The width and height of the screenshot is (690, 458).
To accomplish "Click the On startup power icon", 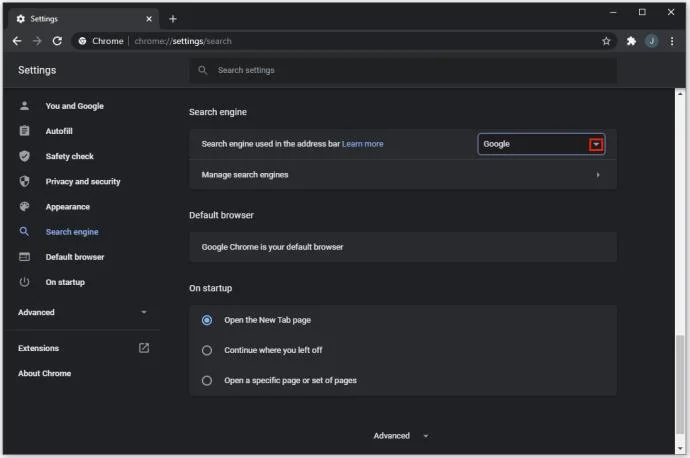I will click(25, 282).
